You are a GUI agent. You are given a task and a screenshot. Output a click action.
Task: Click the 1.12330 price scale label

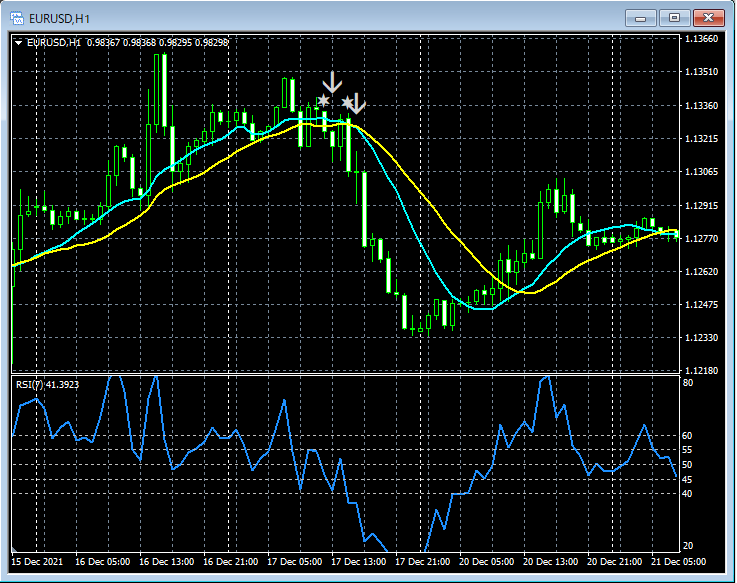point(702,338)
